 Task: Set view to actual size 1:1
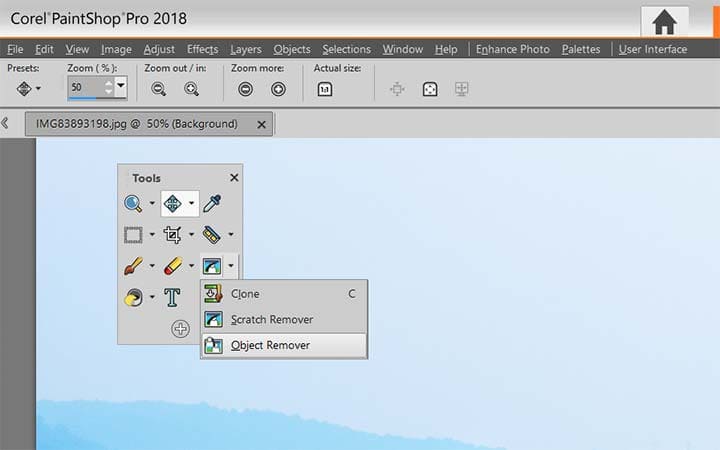pos(325,89)
